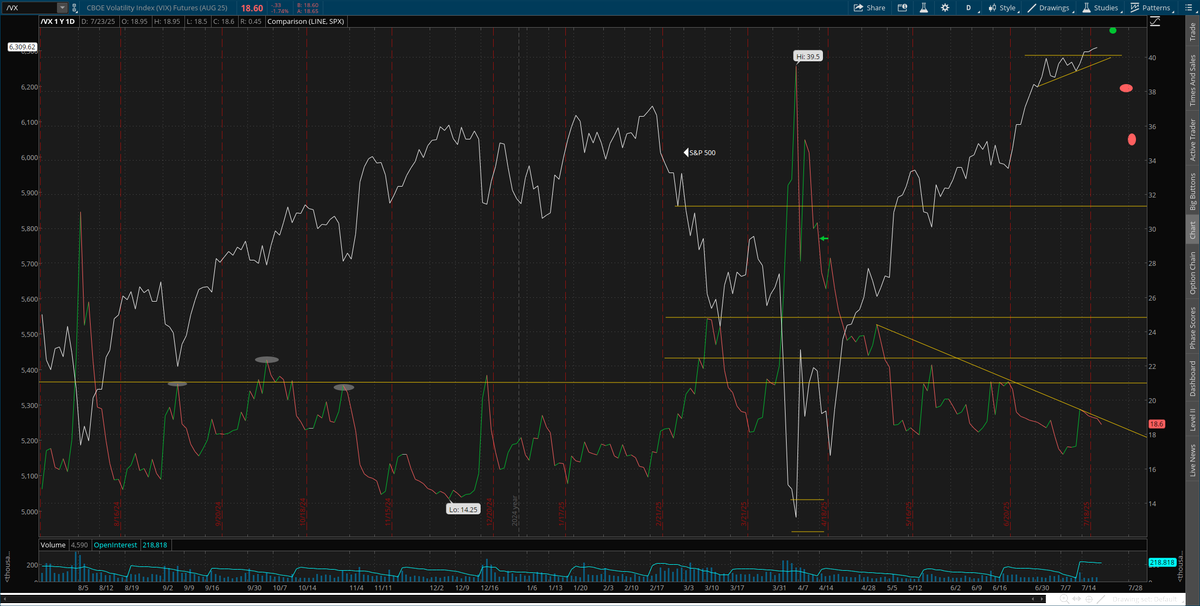Open the Phase Scores sidebar tab
Image resolution: width=1200 pixels, height=606 pixels.
coord(1191,328)
